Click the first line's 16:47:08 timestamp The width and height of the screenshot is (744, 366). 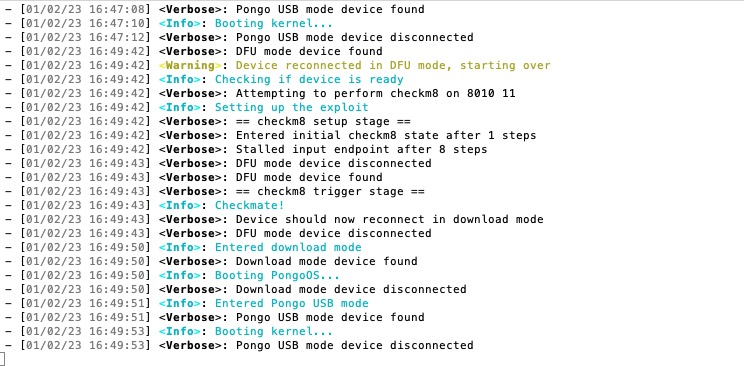(x=117, y=9)
